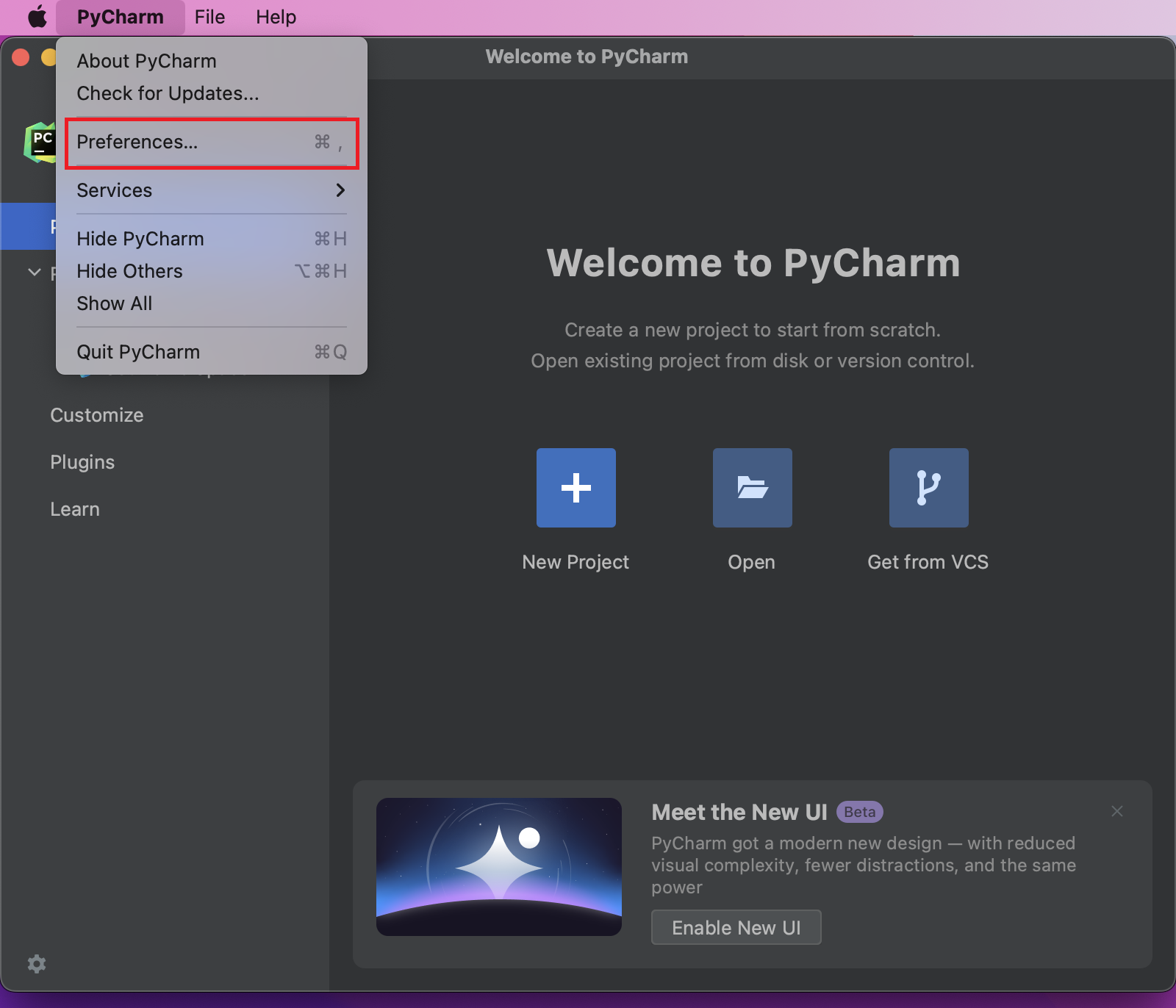Select About PyCharm
This screenshot has height=1008, width=1176.
pos(212,61)
